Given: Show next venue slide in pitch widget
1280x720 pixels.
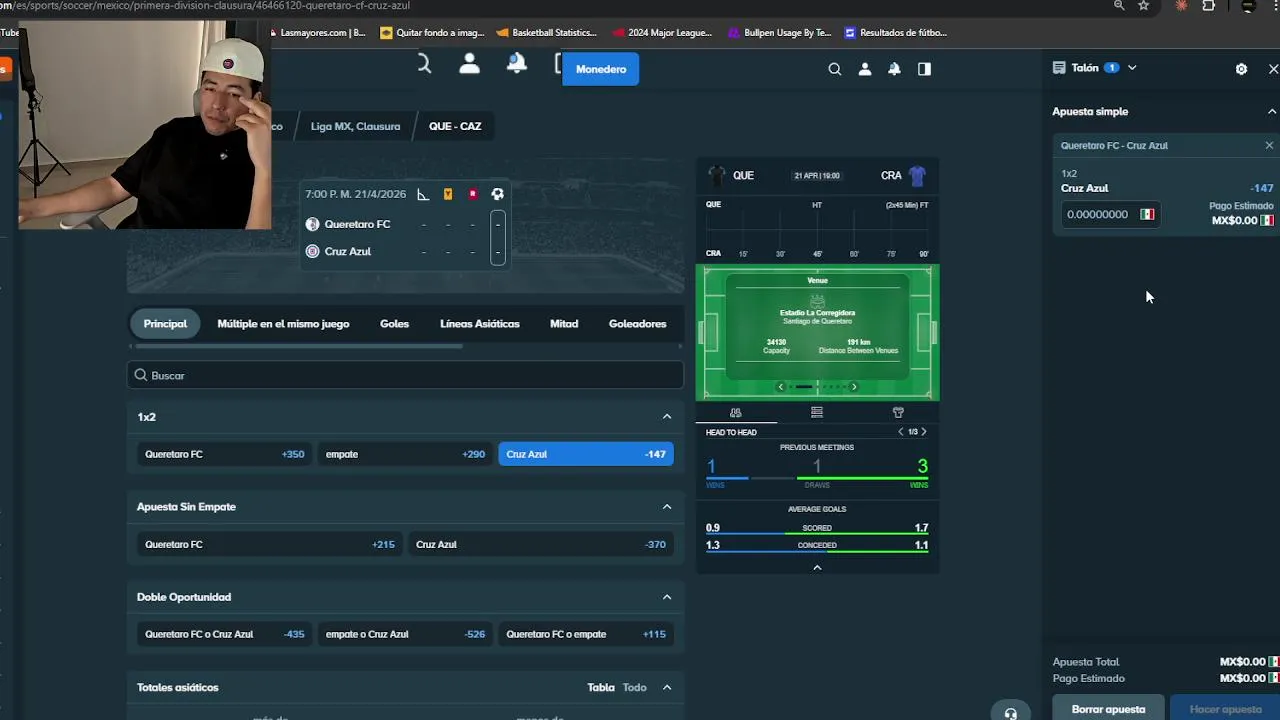Looking at the screenshot, I should [853, 387].
